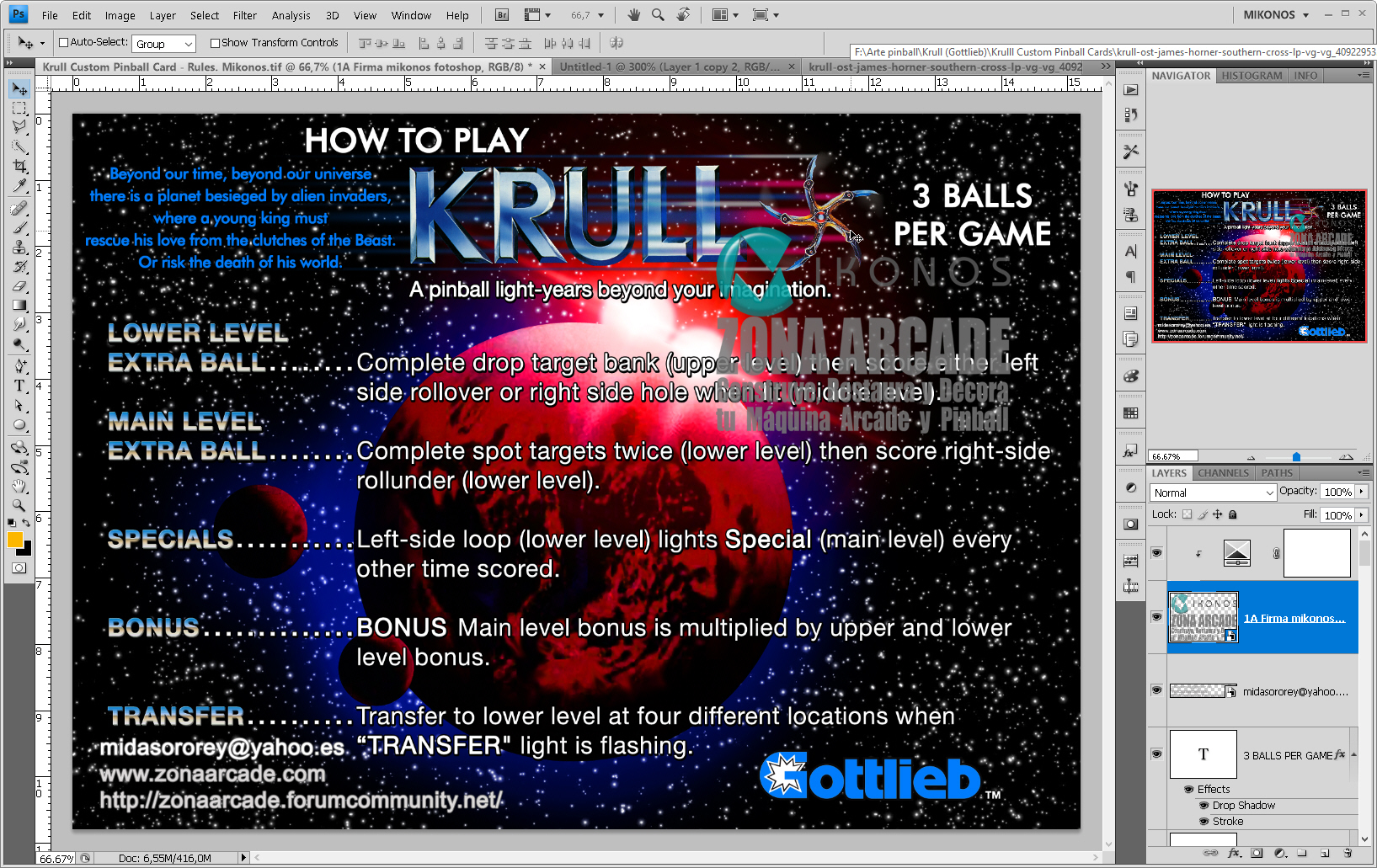Open the Filter menu
The width and height of the screenshot is (1377, 868).
tap(244, 15)
